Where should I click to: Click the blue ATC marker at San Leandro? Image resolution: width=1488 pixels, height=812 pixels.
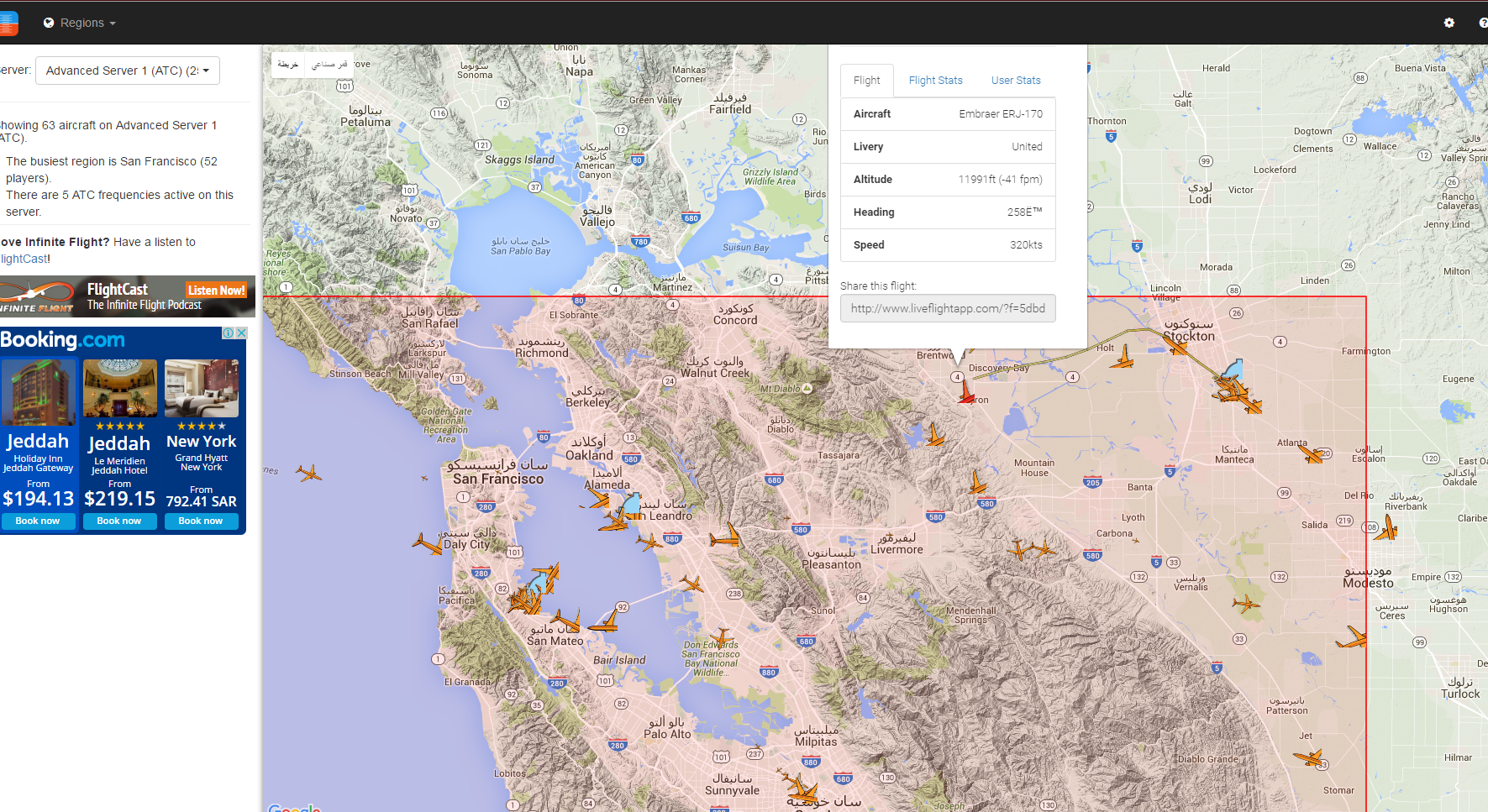632,504
